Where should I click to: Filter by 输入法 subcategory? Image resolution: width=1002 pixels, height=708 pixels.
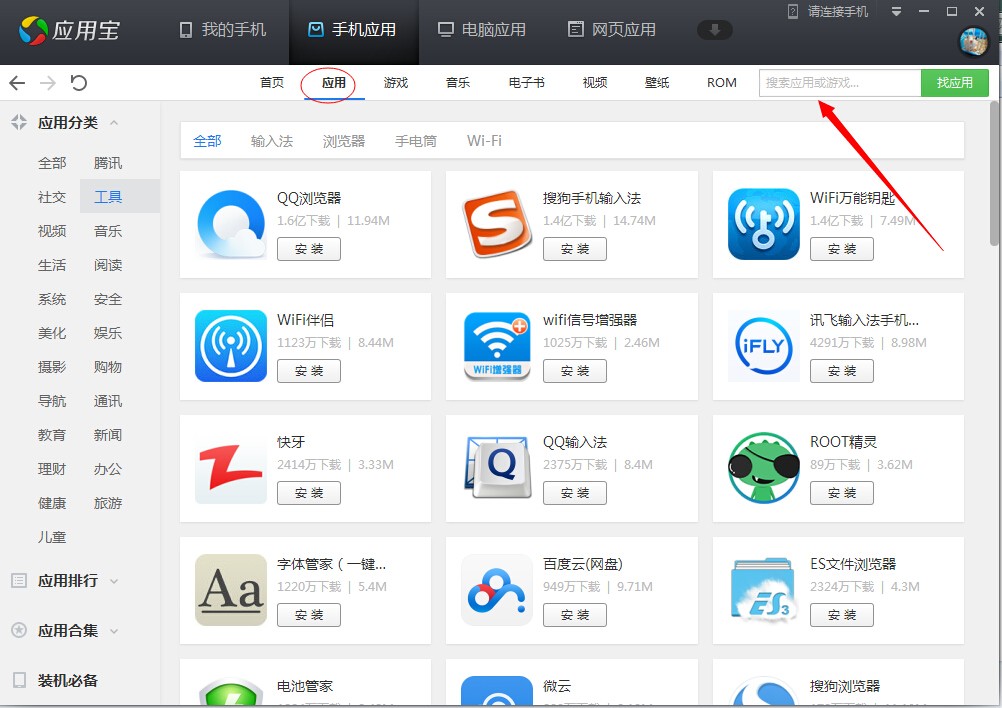(272, 141)
